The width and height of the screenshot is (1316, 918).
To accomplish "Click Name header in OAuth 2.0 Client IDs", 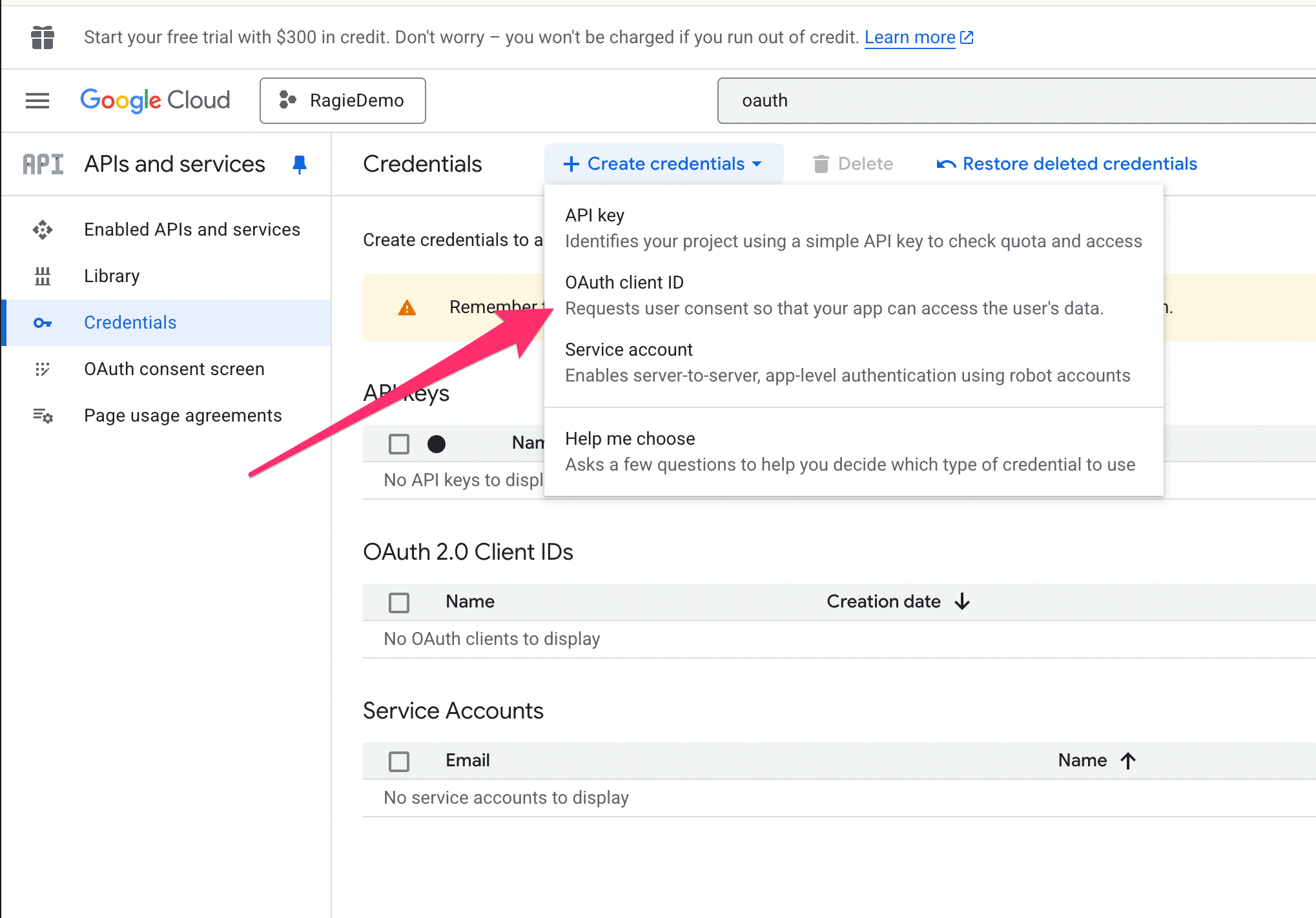I will click(x=470, y=602).
